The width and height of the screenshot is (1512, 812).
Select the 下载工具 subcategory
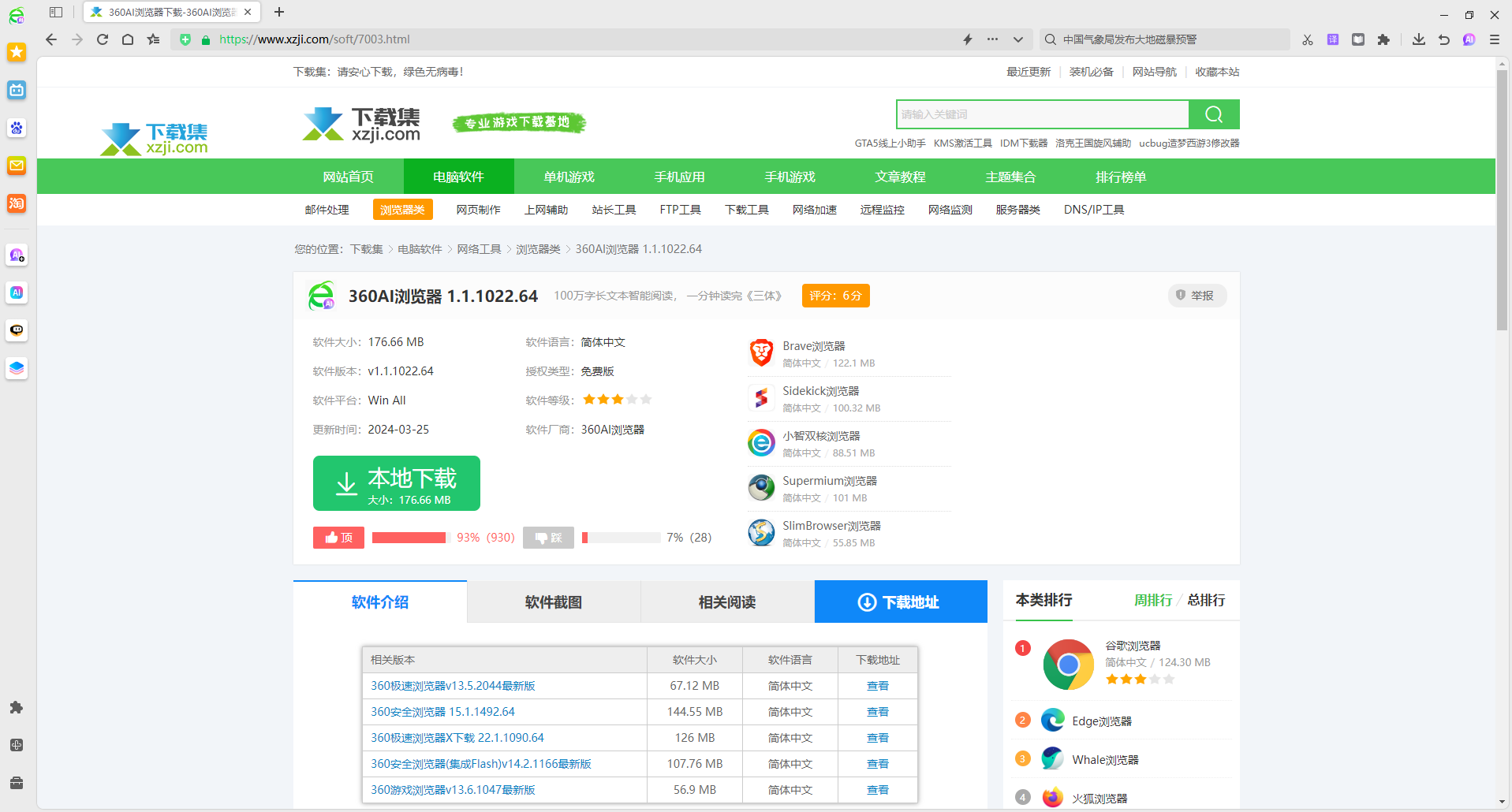[x=747, y=210]
